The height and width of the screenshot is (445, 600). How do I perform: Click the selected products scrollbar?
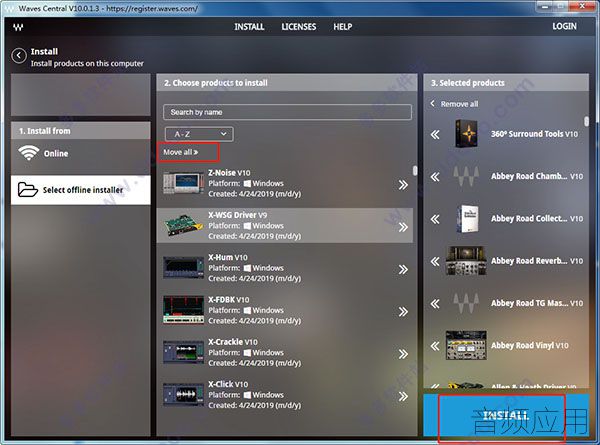coord(586,121)
